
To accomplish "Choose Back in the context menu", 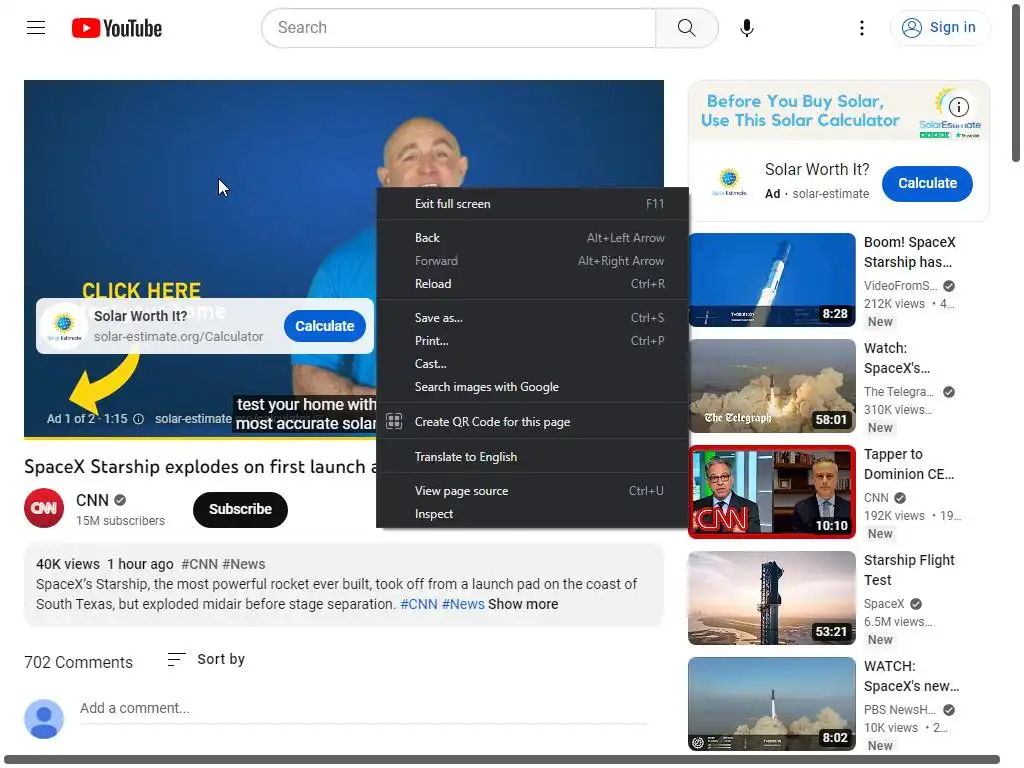I will (x=532, y=238).
